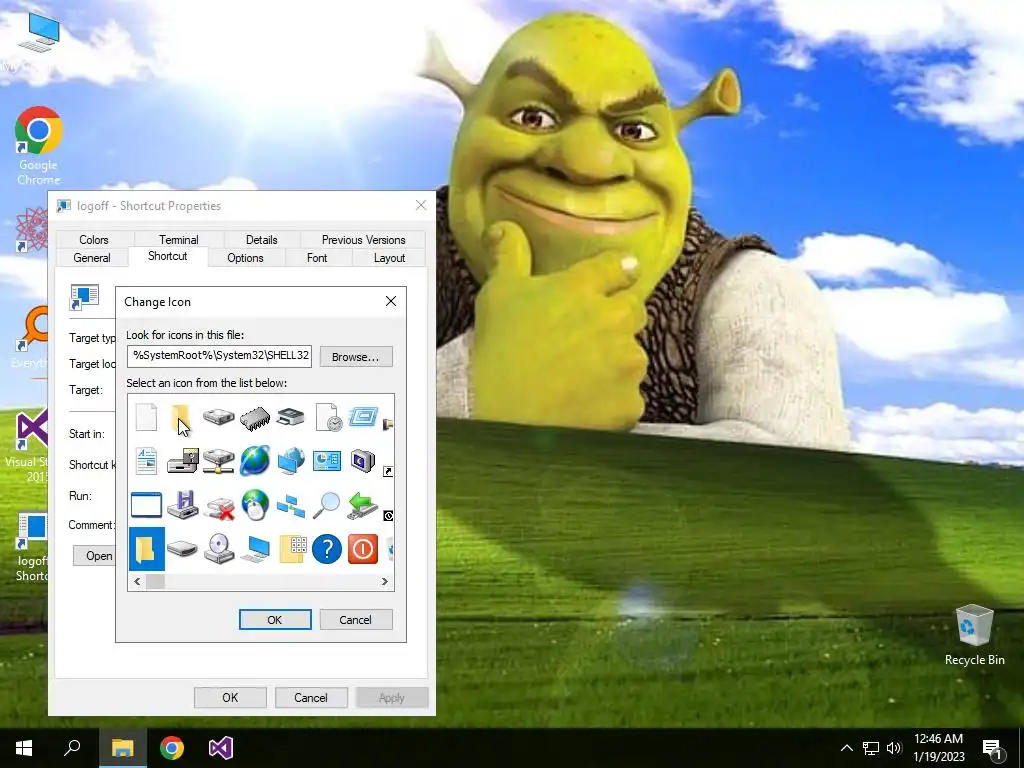Launch Chrome from the taskbar
The image size is (1024, 768).
tap(172, 748)
